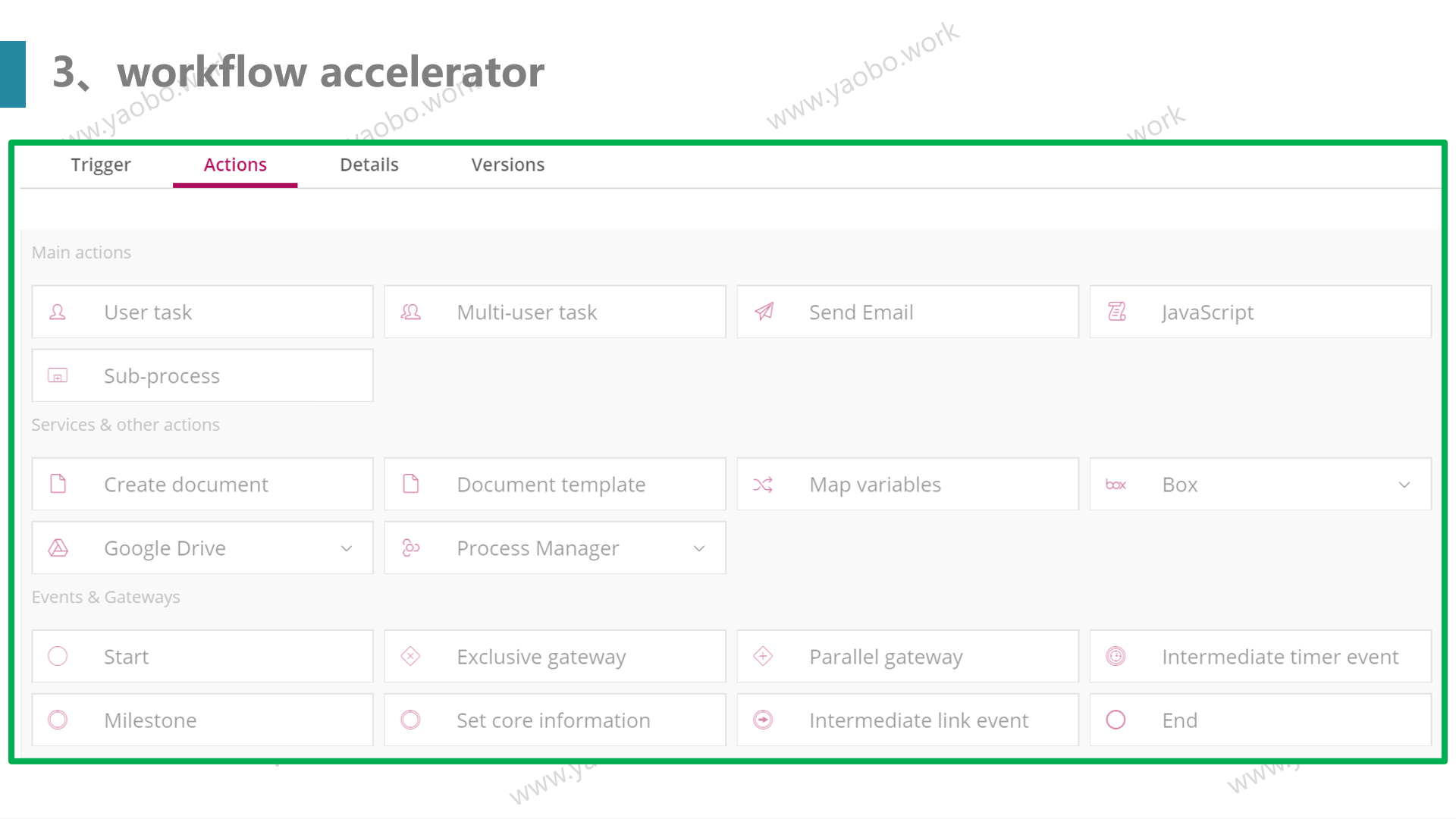
Task: Click the Sub-process icon
Action: [x=58, y=375]
